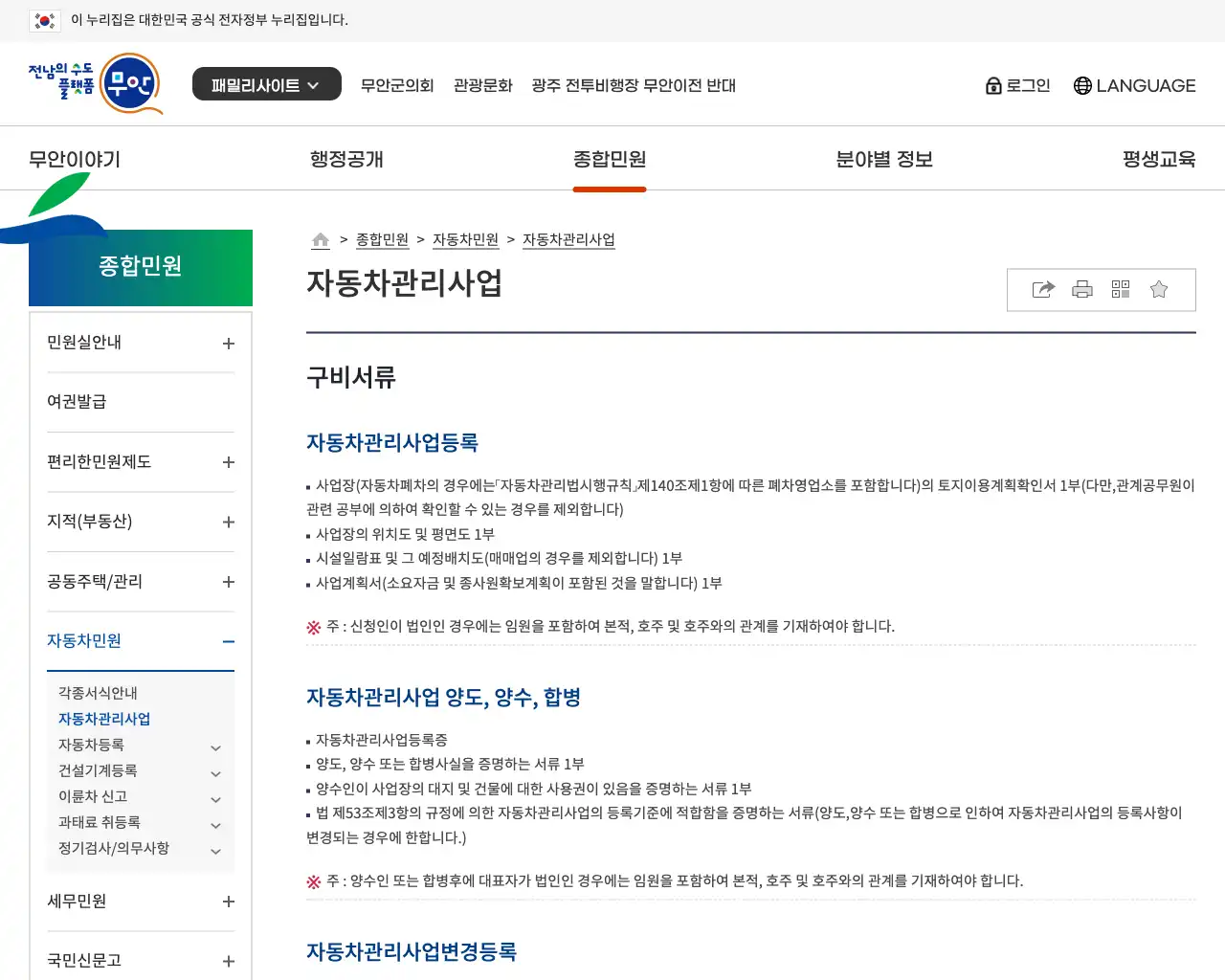Click the home icon in breadcrumb
The height and width of the screenshot is (980, 1225).
[321, 240]
